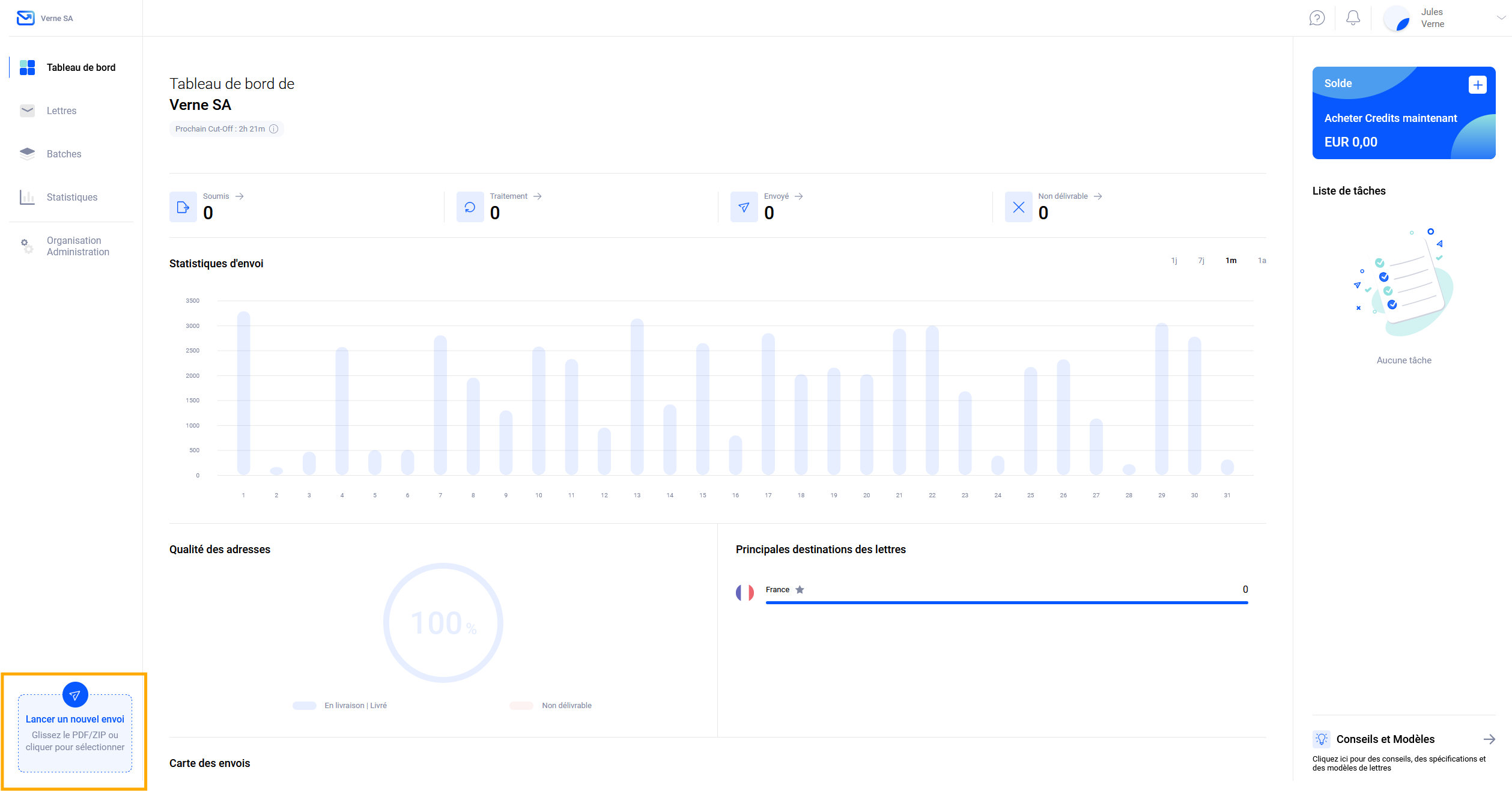Click the plus icon on Solde card
Viewport: 1512px width, 791px height.
(x=1477, y=85)
